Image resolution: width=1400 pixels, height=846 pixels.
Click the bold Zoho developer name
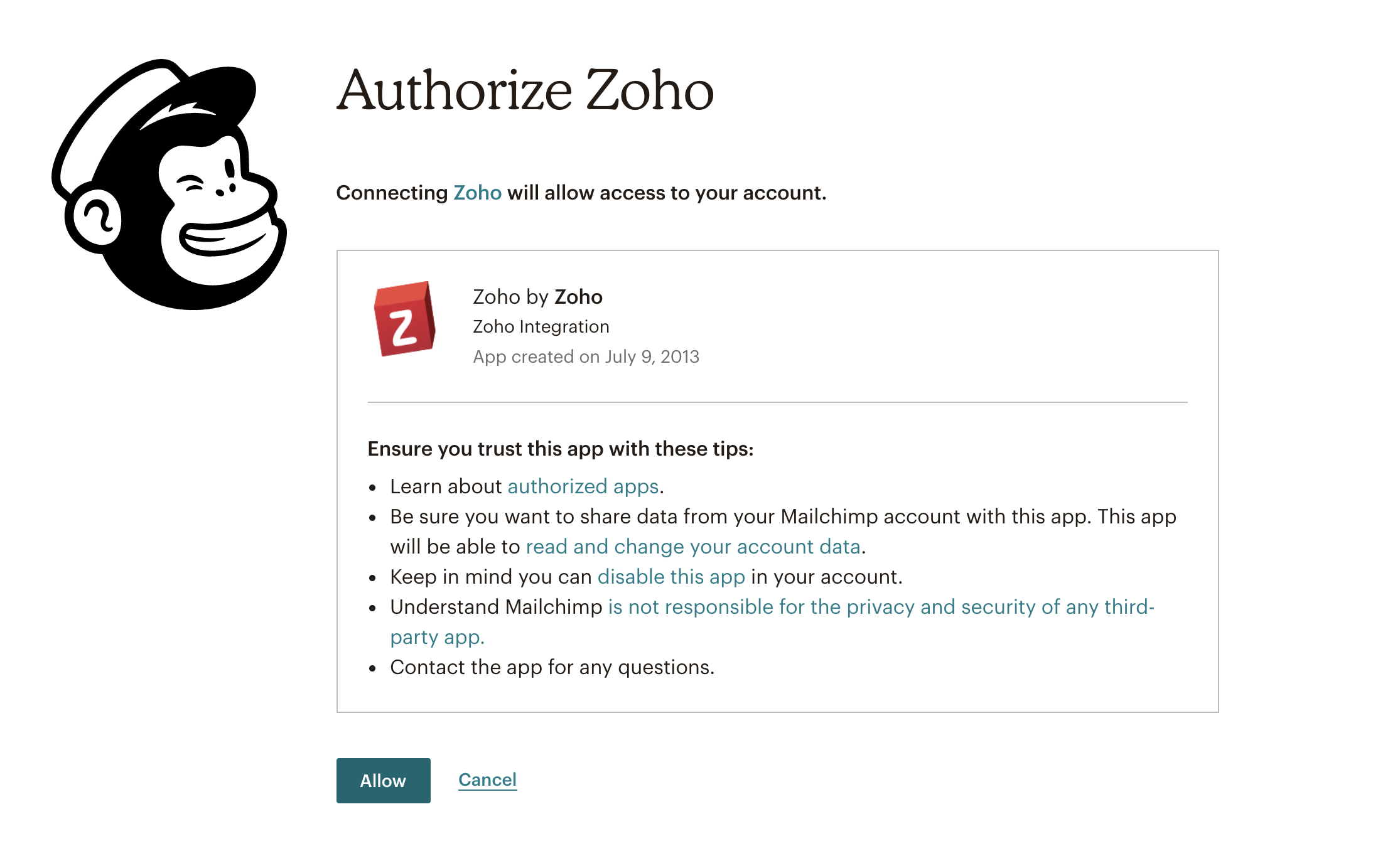(578, 297)
